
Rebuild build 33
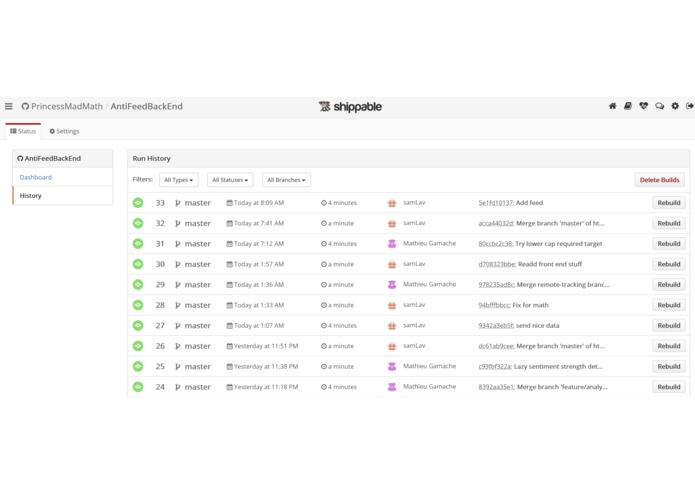point(669,203)
